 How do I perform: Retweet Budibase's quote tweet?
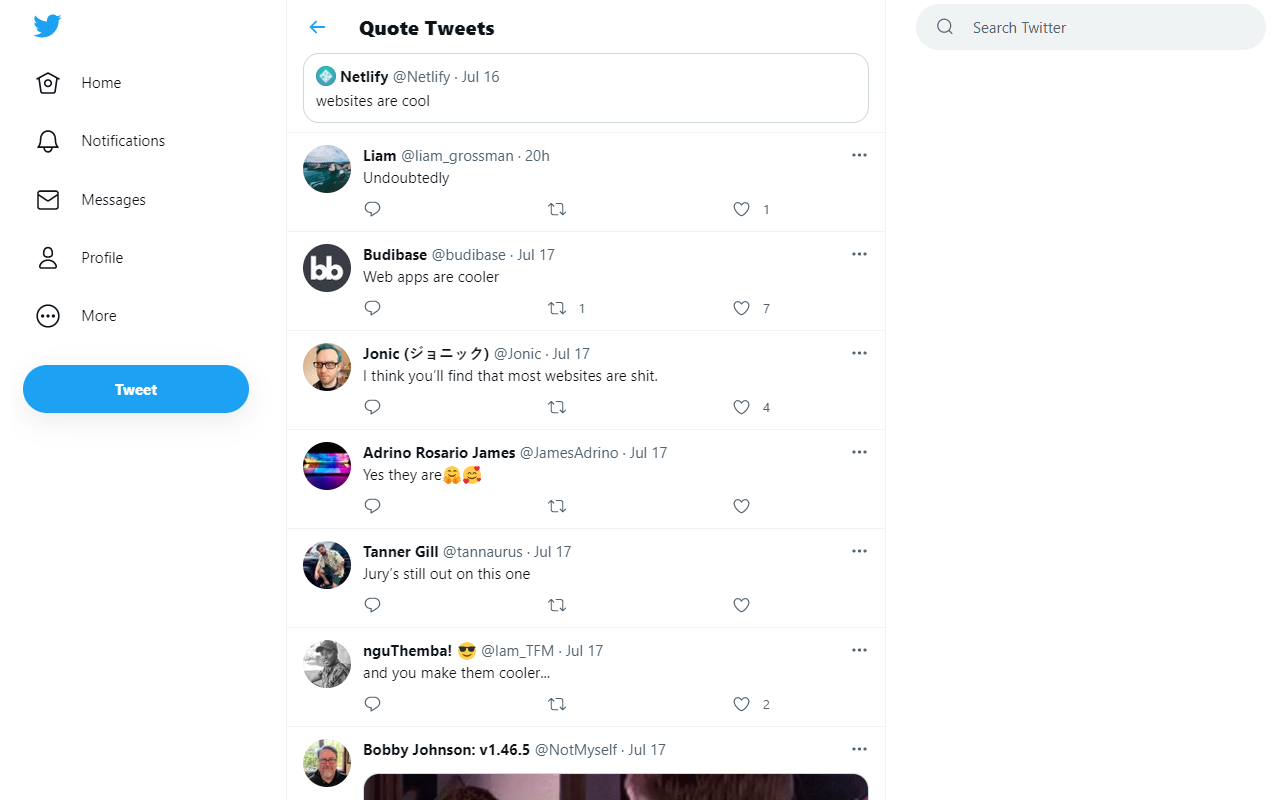click(556, 307)
